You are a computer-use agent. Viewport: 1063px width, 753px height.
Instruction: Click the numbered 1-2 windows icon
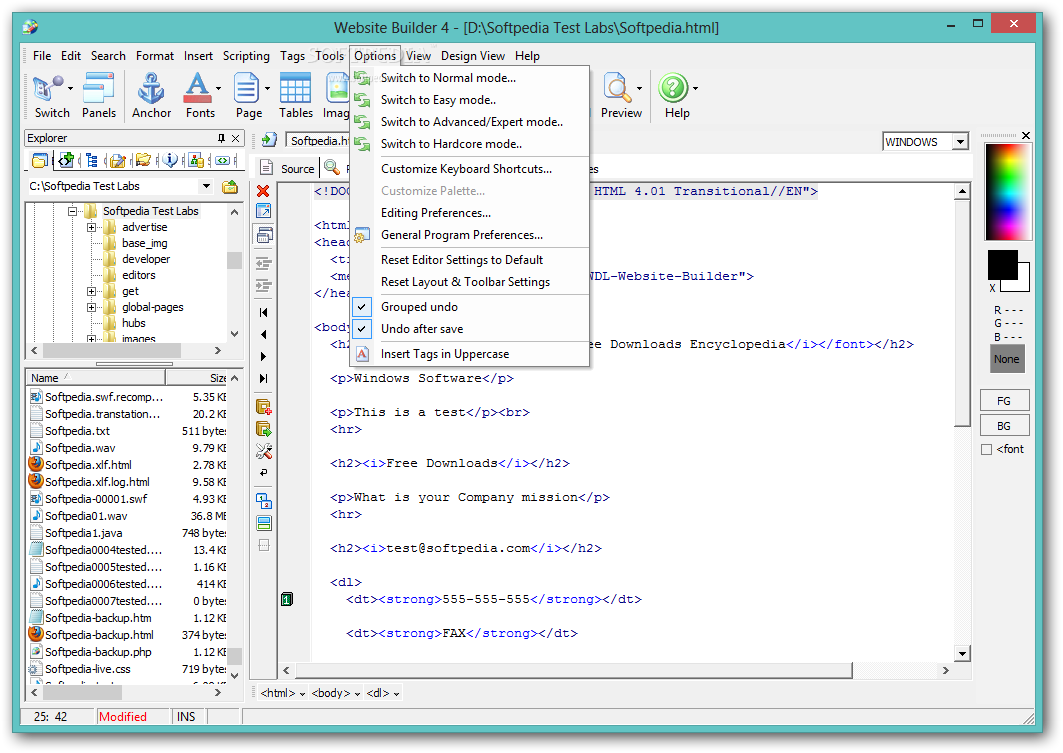coord(264,501)
